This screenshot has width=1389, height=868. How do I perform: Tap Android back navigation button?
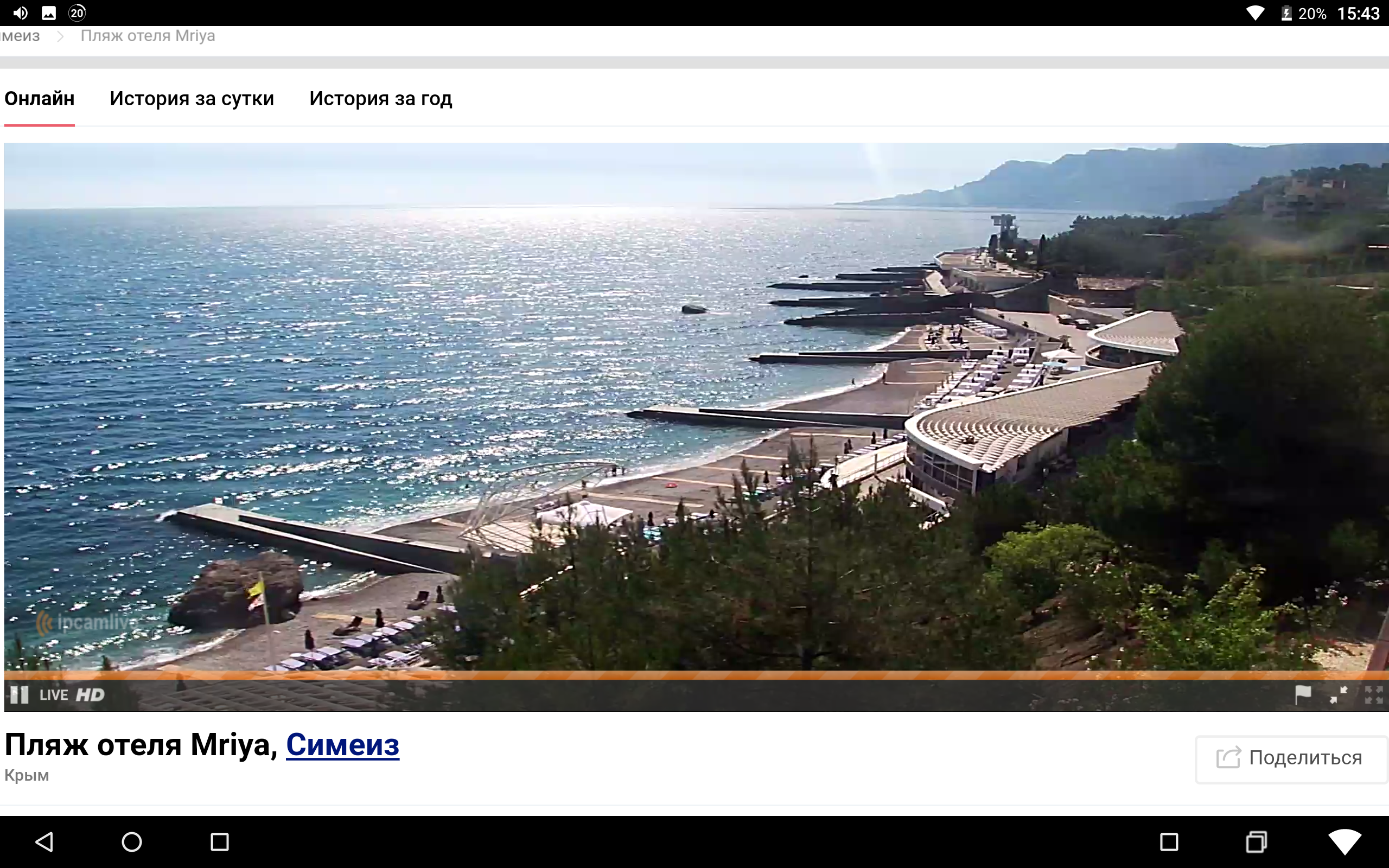click(x=45, y=842)
